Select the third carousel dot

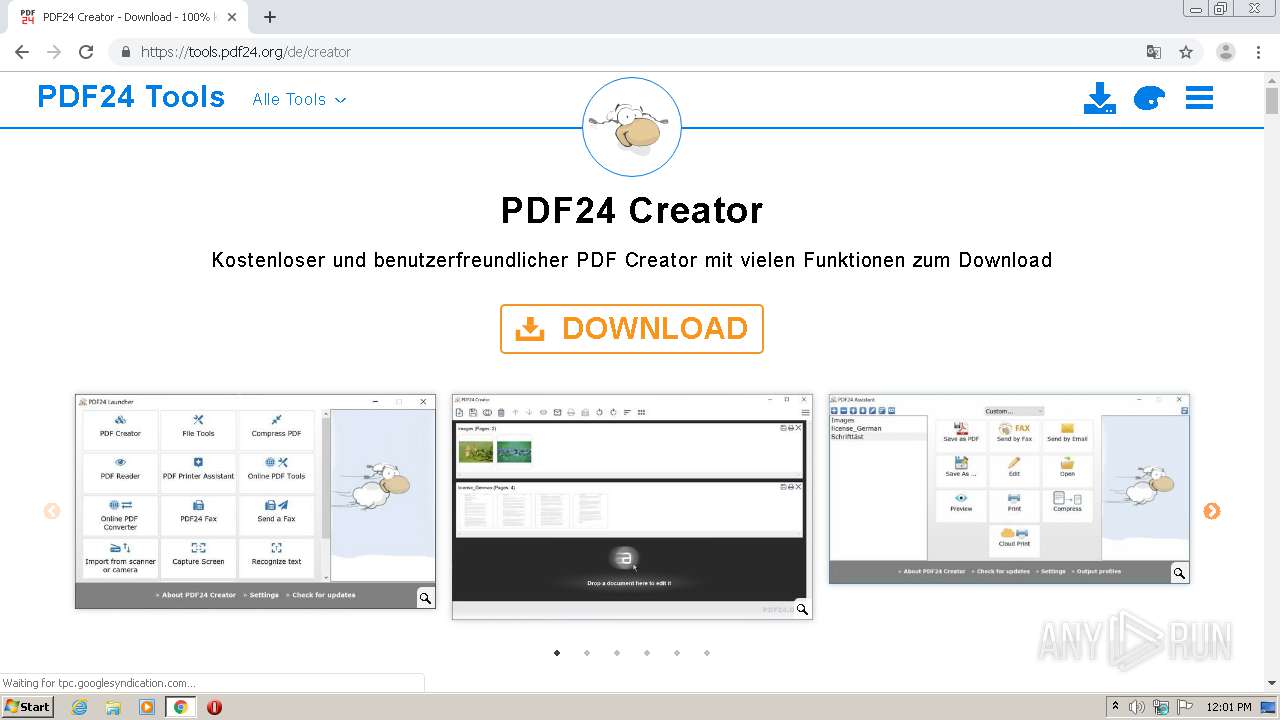(x=617, y=653)
